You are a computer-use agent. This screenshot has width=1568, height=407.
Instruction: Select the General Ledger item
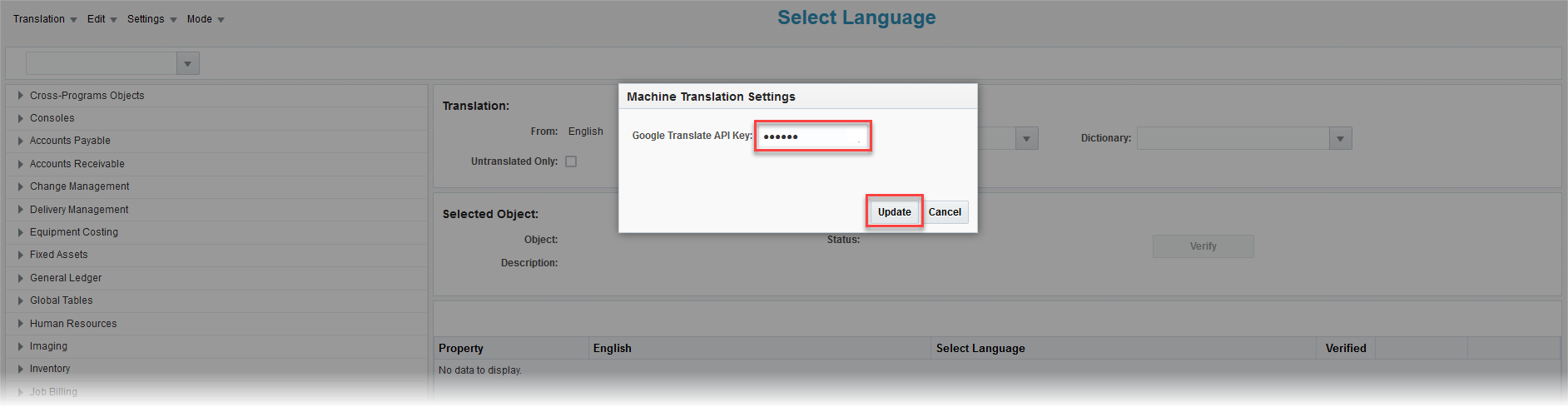tap(66, 278)
